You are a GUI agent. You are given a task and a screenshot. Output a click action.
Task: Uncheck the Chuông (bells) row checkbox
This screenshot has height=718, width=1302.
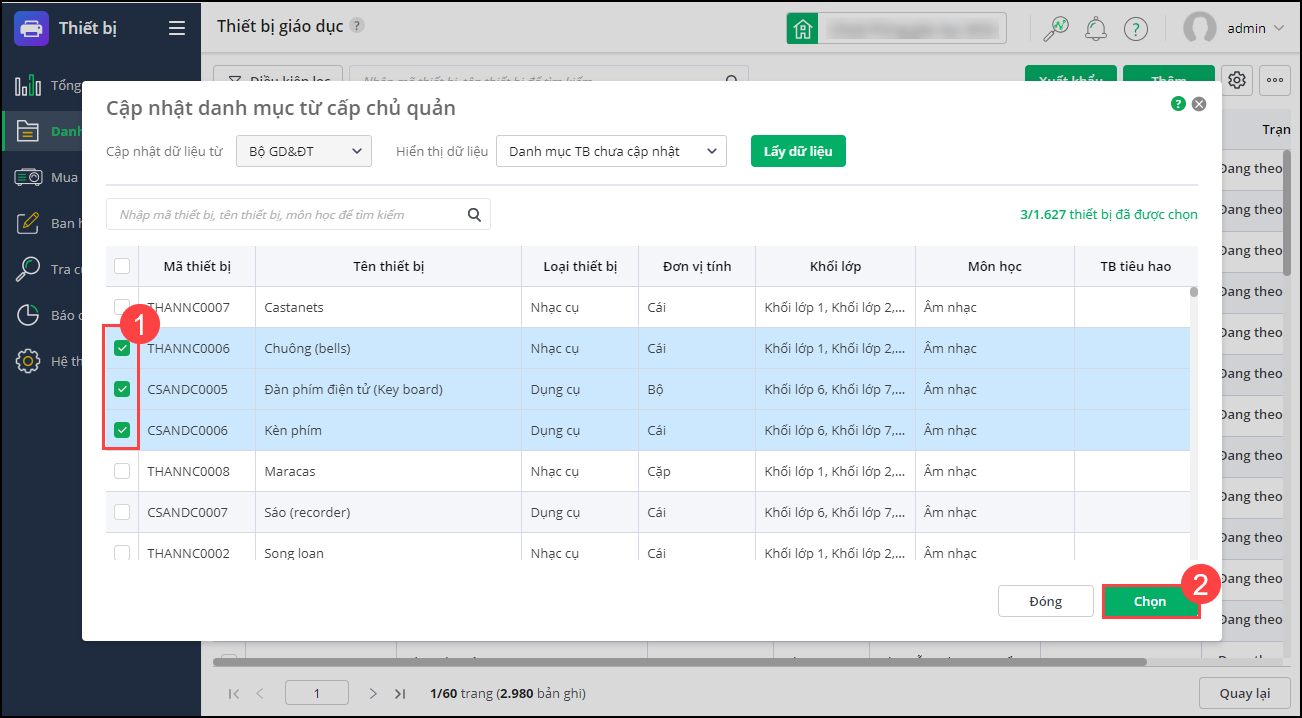pos(122,349)
